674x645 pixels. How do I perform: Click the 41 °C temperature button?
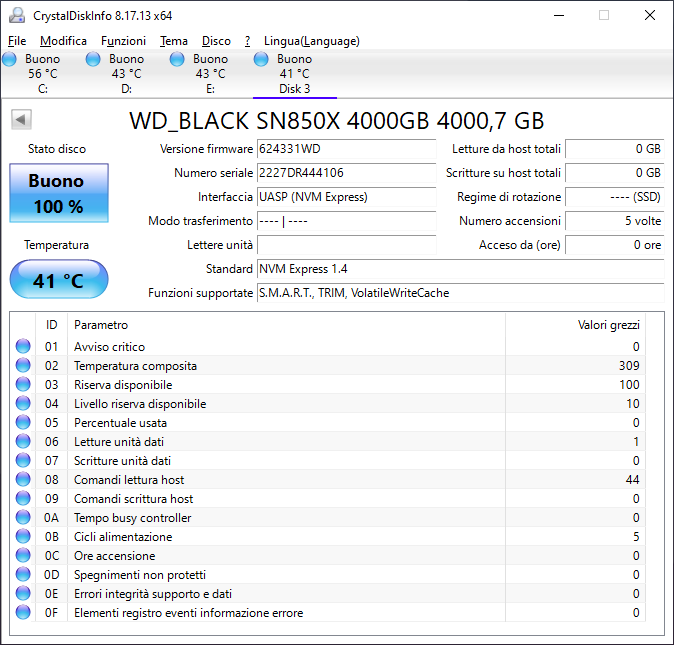(59, 279)
